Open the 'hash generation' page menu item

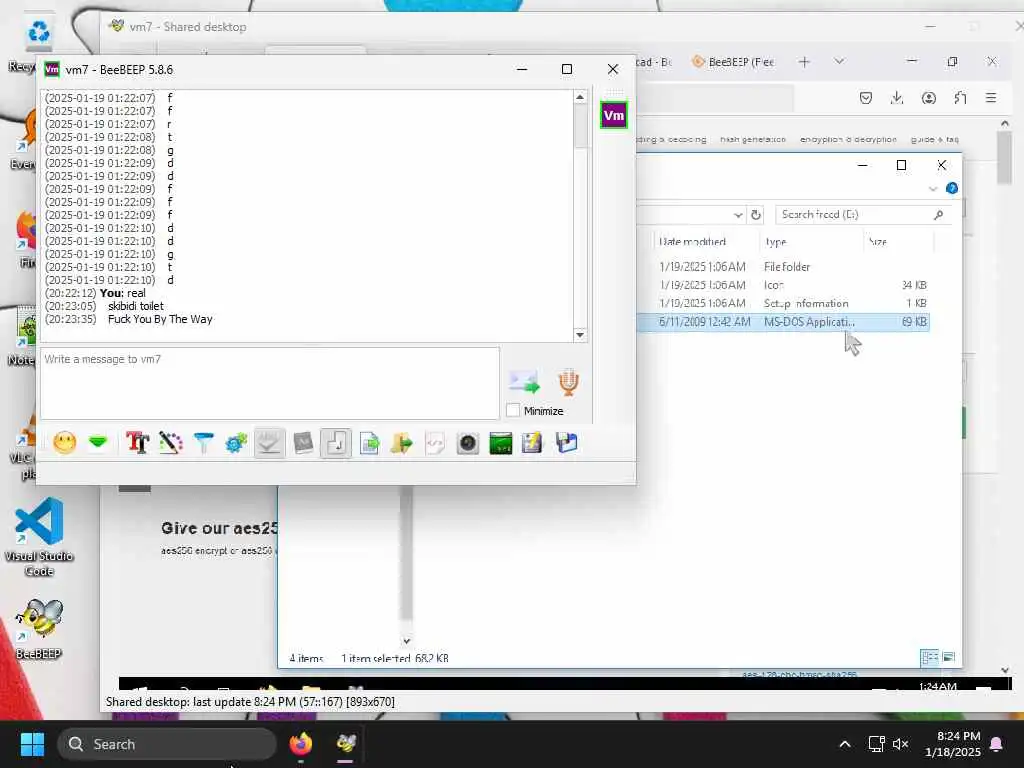[x=752, y=140]
